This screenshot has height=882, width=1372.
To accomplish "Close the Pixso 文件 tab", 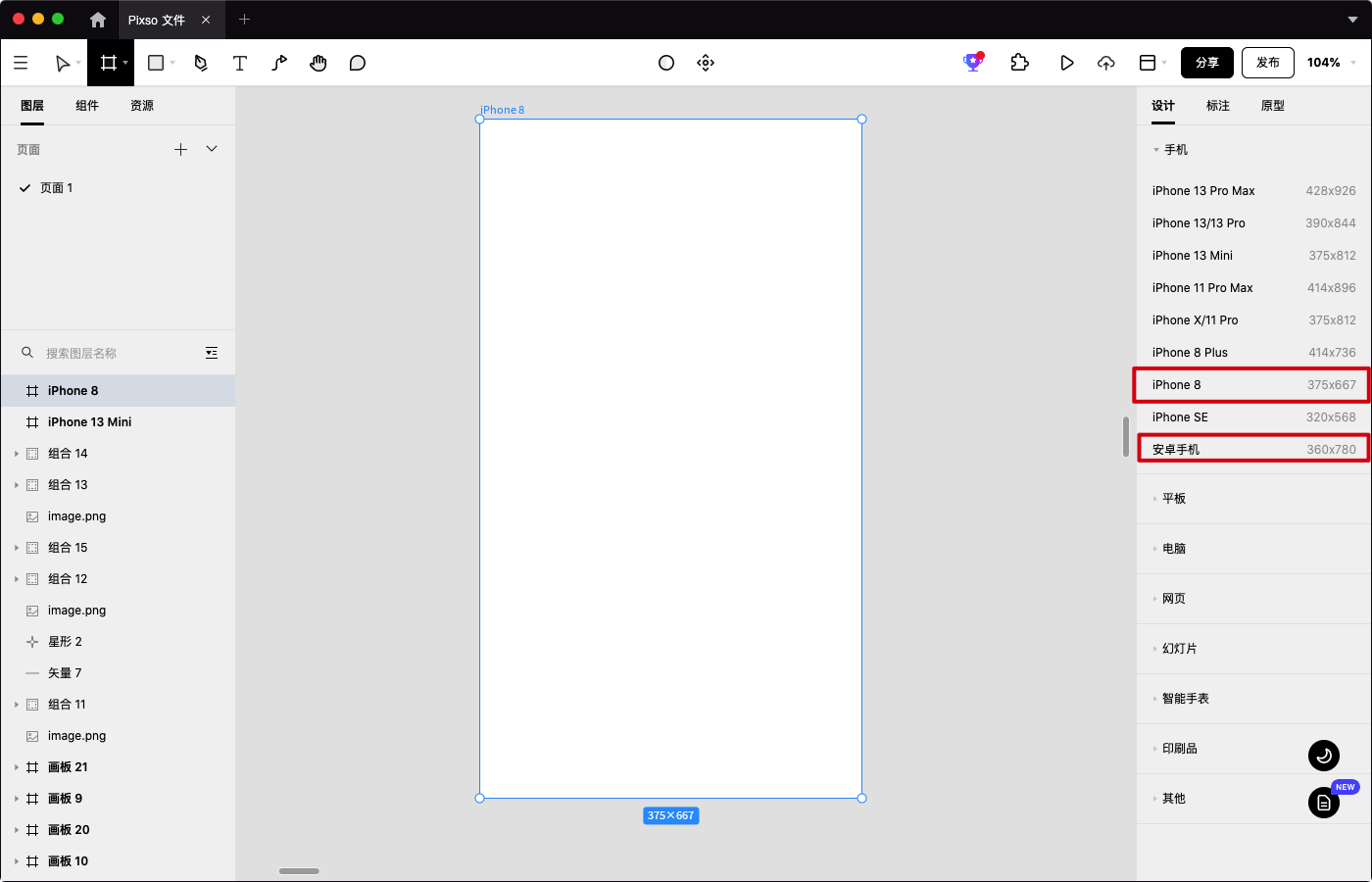I will [x=206, y=20].
